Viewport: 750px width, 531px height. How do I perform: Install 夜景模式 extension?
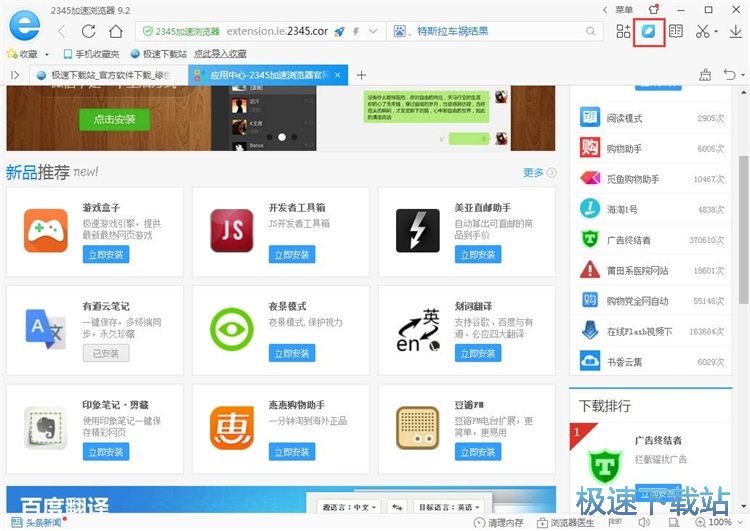tap(292, 354)
